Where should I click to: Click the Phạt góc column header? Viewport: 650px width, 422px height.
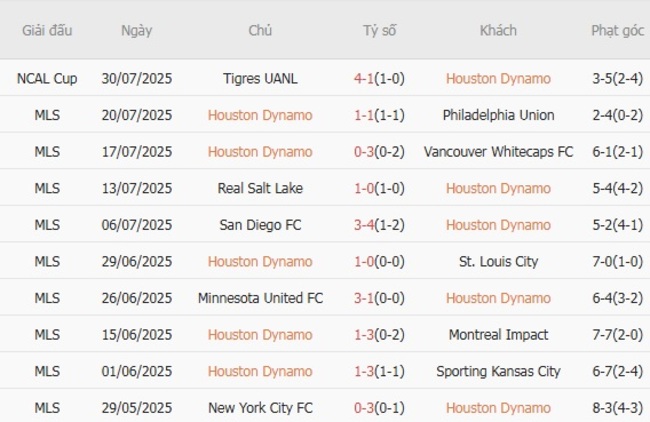pos(617,30)
